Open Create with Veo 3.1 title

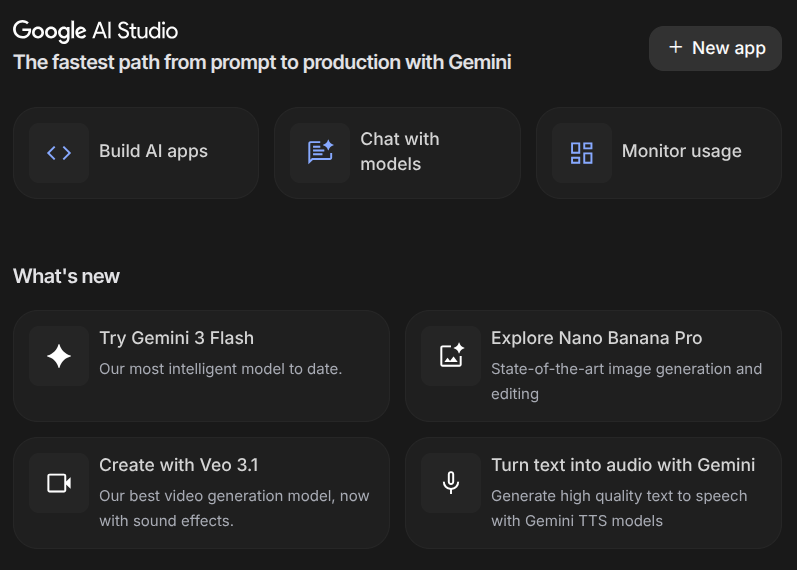point(179,465)
